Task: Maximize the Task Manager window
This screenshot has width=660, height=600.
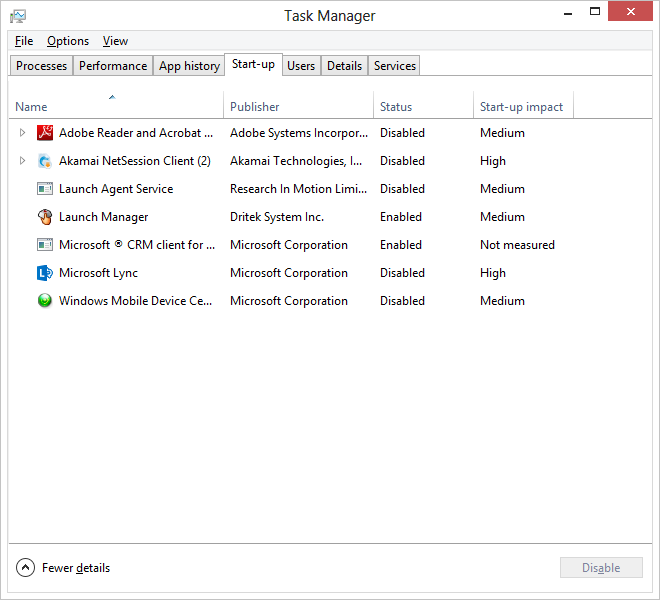Action: pyautogui.click(x=595, y=12)
